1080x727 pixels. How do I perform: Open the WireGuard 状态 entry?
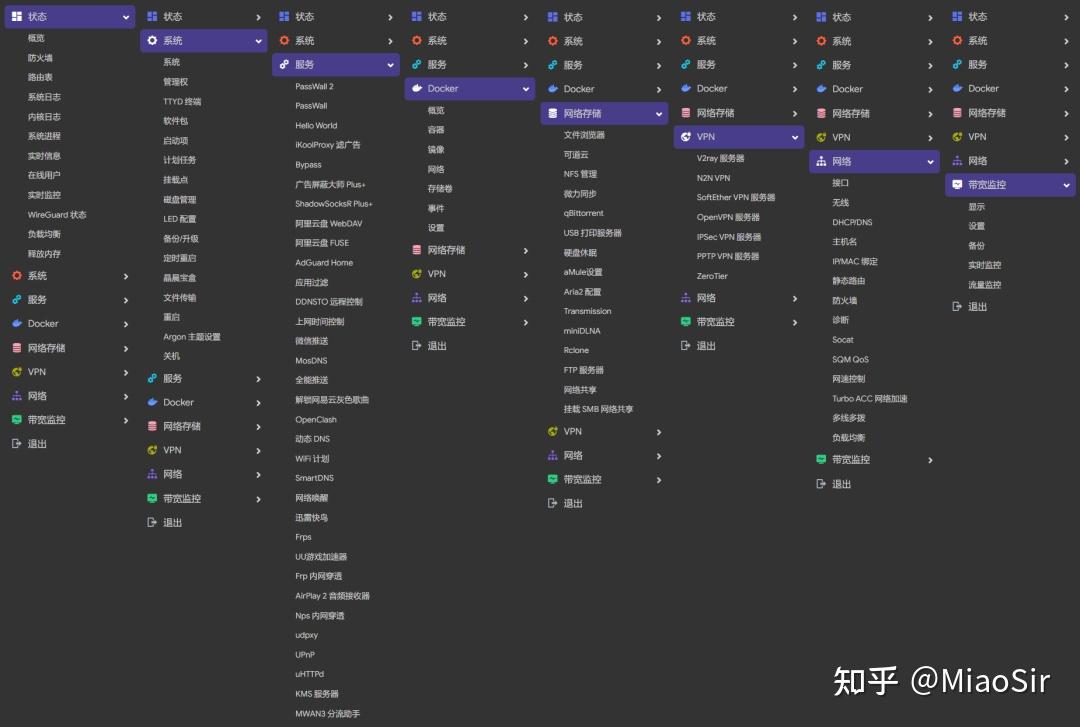click(x=56, y=214)
